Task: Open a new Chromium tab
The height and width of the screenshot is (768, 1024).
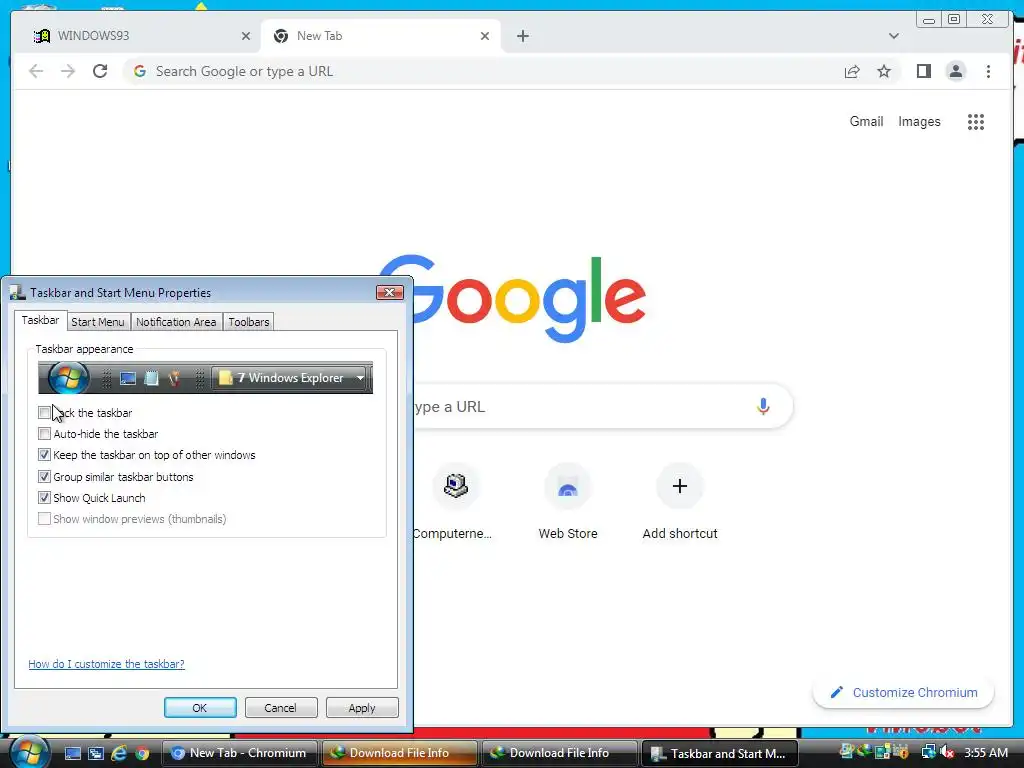Action: (522, 36)
